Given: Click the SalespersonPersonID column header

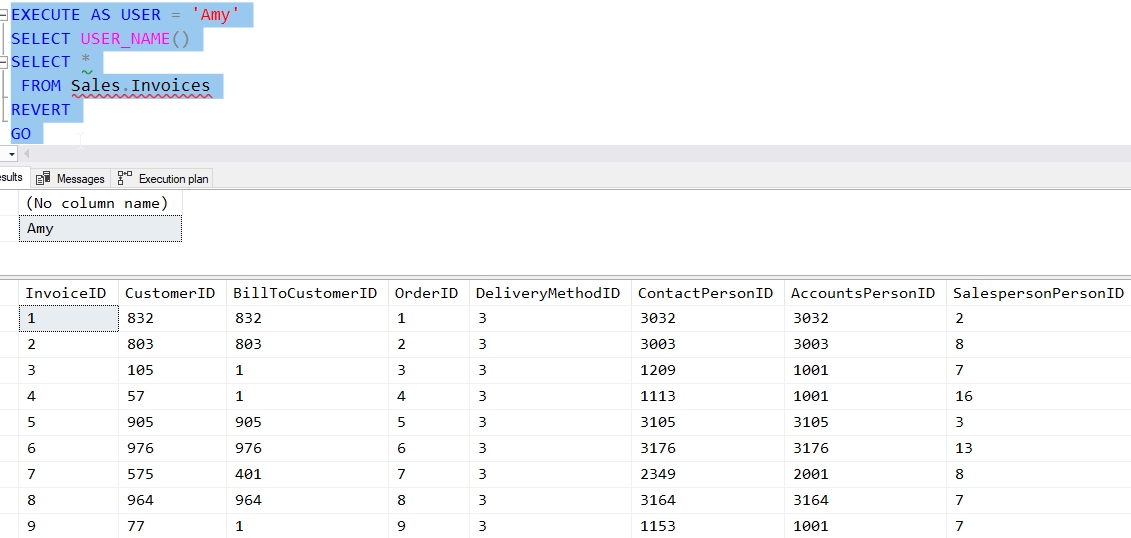Looking at the screenshot, I should pyautogui.click(x=1038, y=293).
